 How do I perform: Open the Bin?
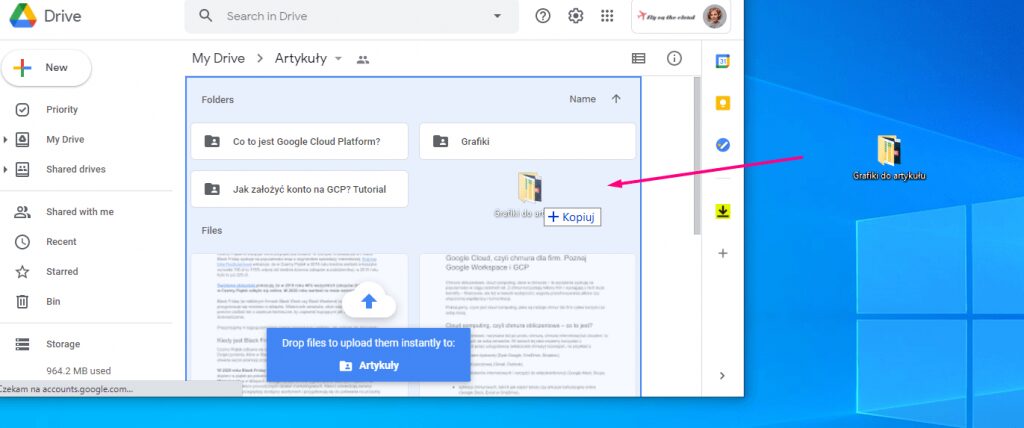53,302
